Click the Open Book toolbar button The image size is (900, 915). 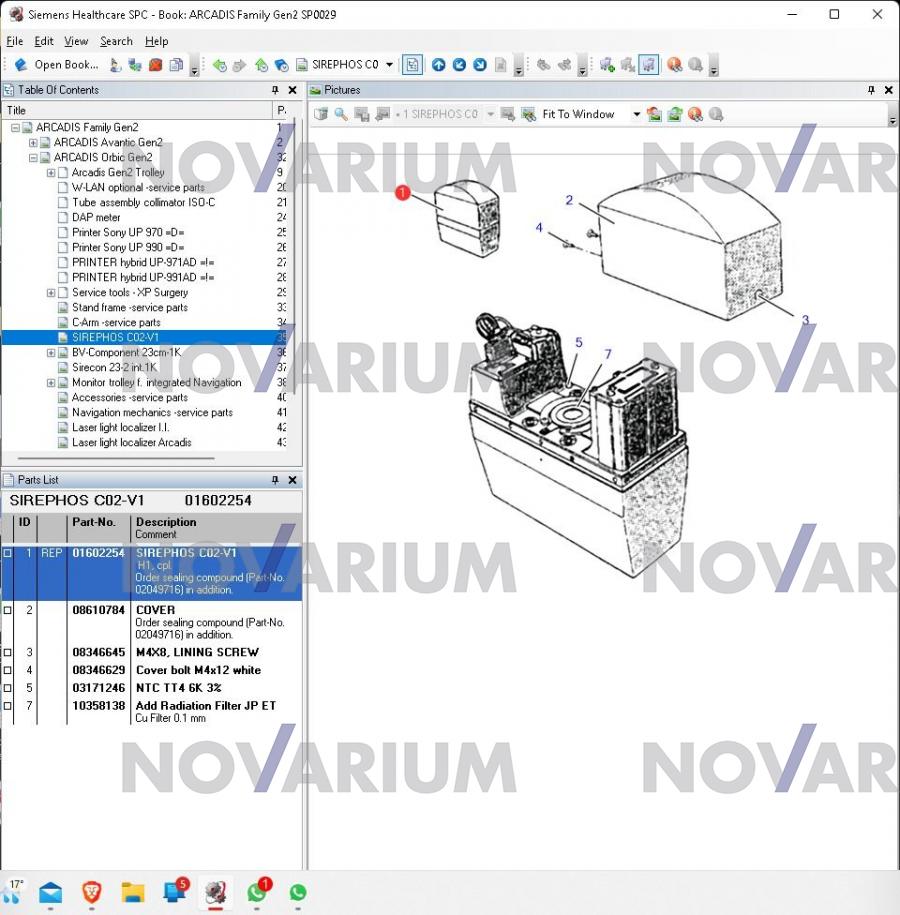pyautogui.click(x=56, y=65)
